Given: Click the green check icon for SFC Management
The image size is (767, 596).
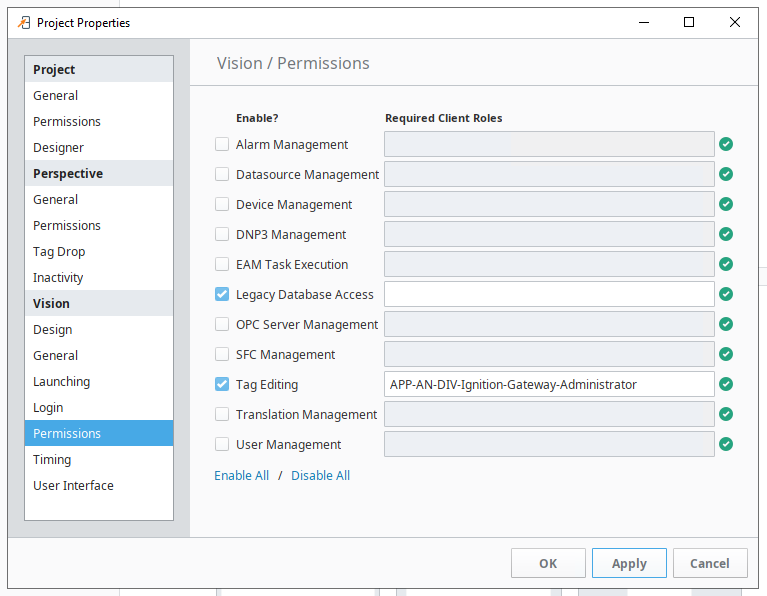Looking at the screenshot, I should [726, 354].
